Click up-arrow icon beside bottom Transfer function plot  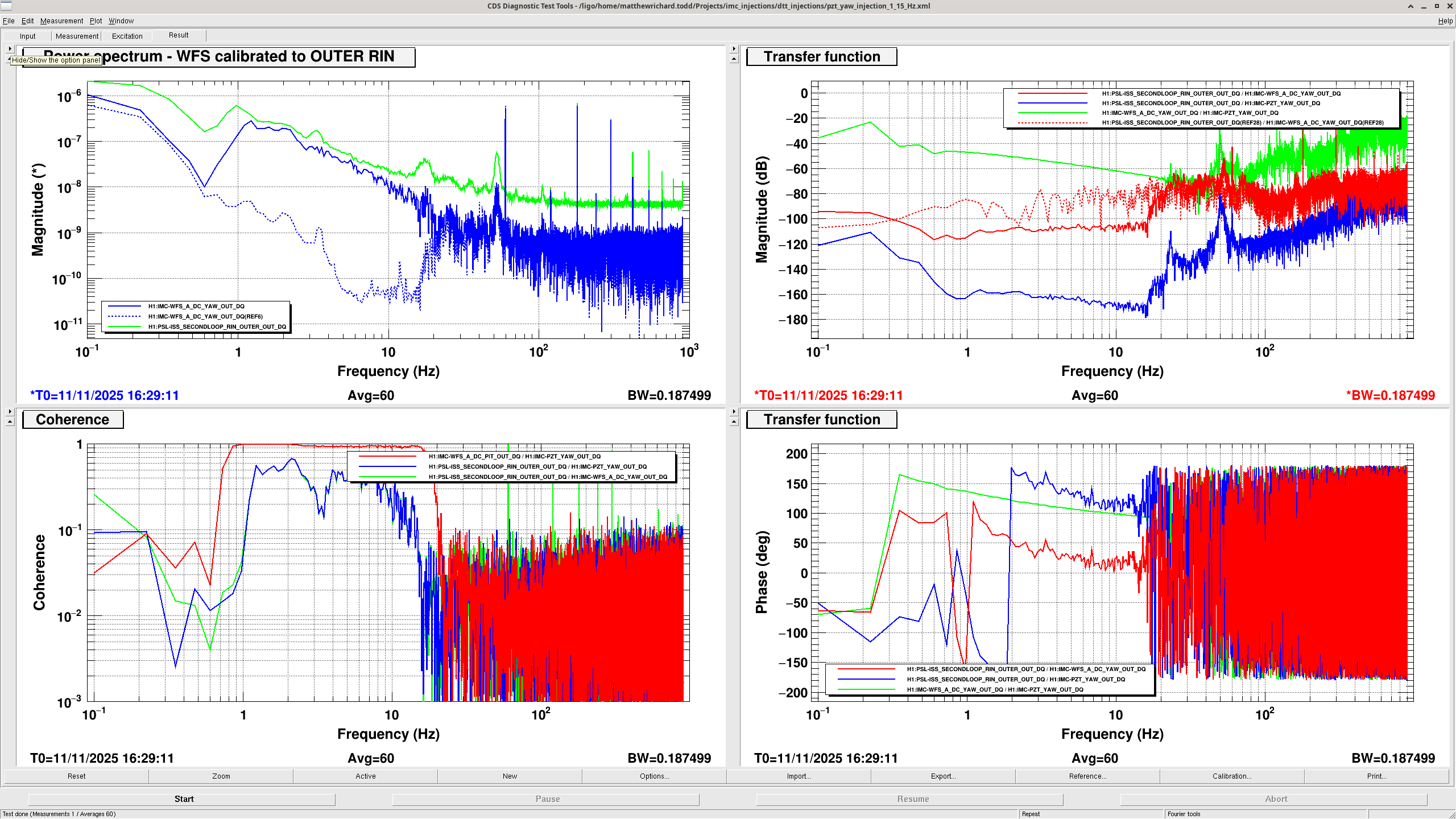click(734, 422)
